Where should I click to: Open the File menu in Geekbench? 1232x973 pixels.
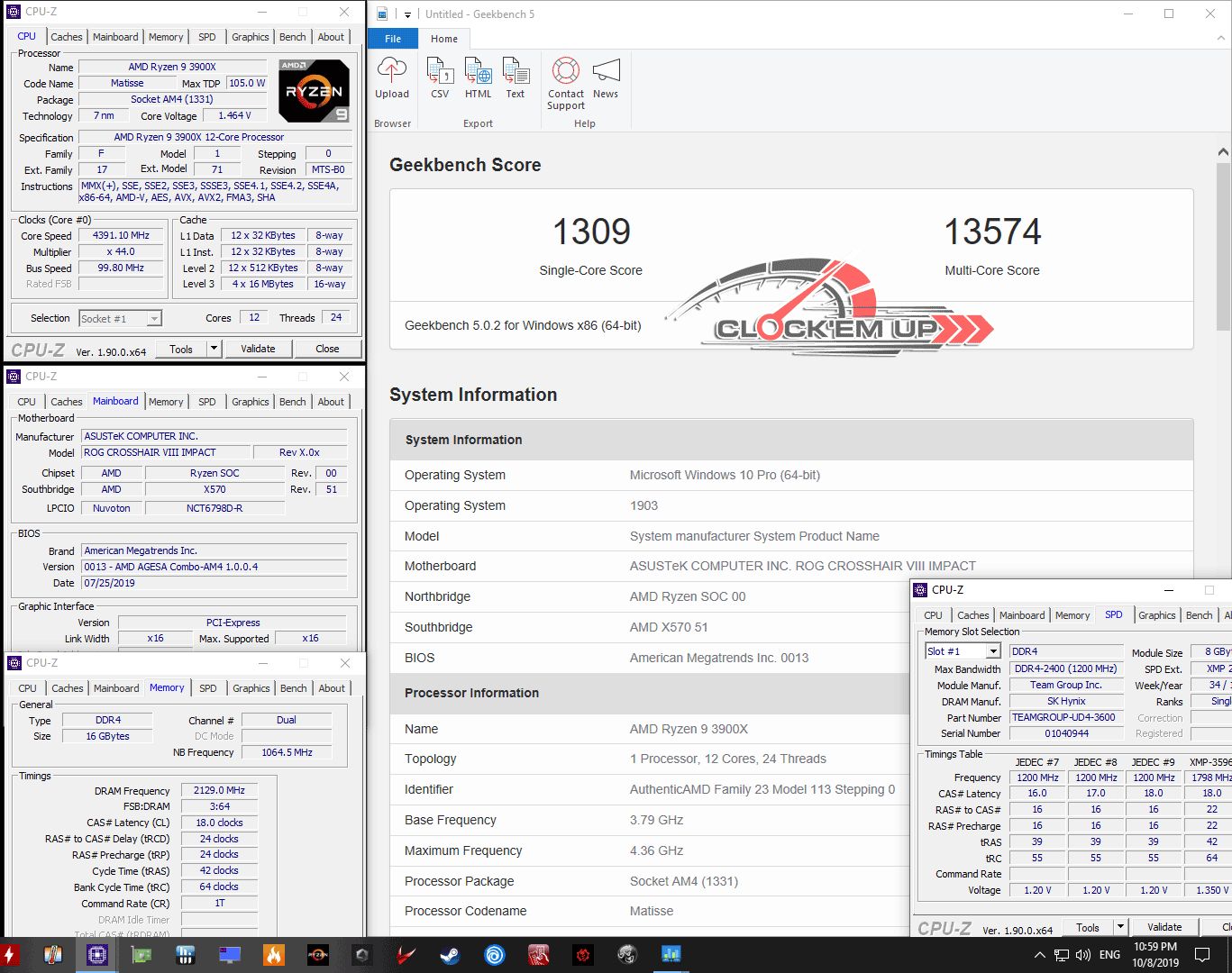coord(393,39)
